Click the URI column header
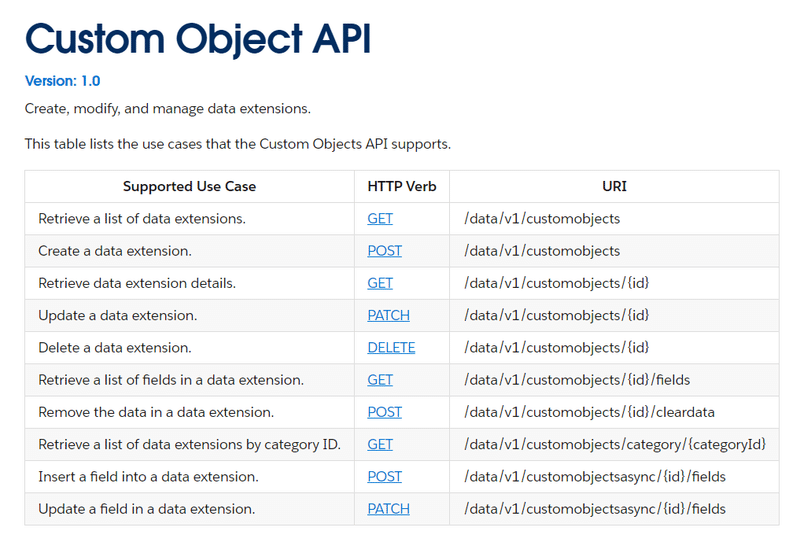The height and width of the screenshot is (542, 800). 614,186
